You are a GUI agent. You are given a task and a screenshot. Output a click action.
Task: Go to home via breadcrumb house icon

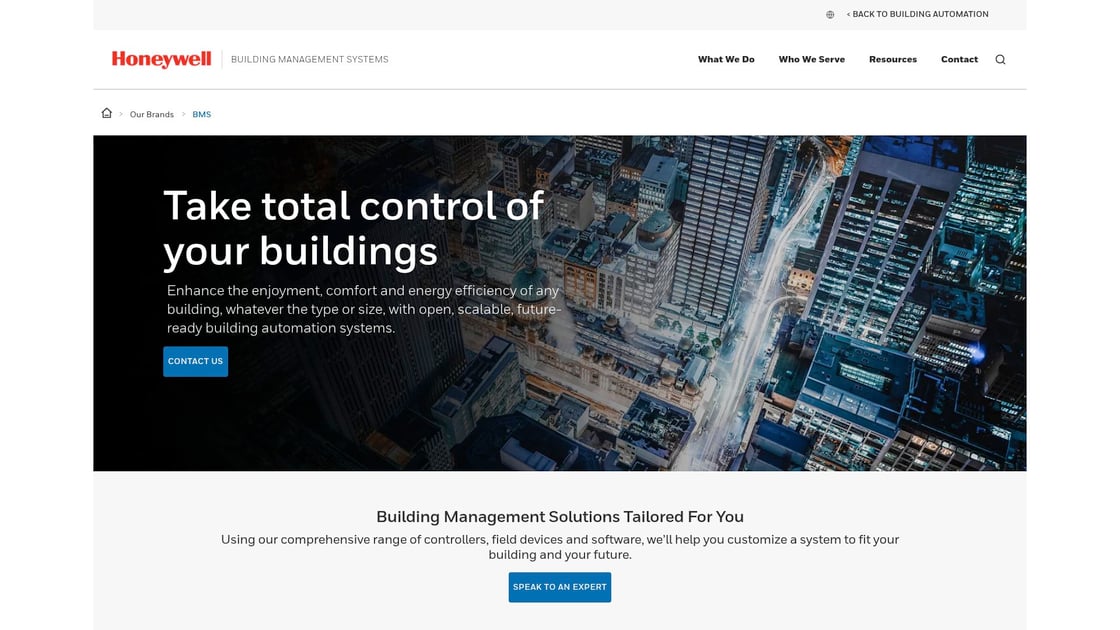106,113
